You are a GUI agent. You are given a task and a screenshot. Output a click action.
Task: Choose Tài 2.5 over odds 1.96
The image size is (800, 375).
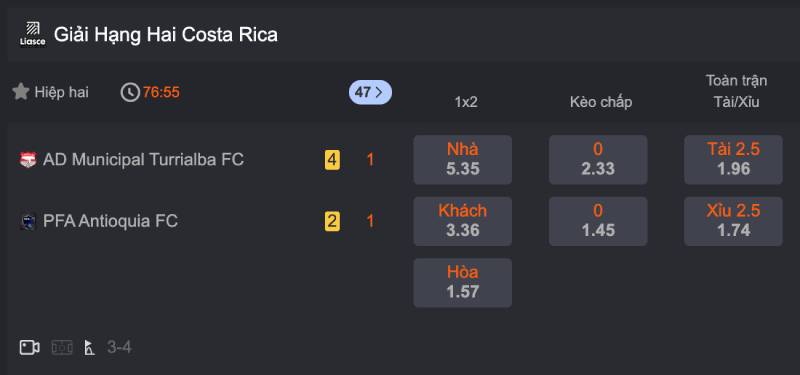coord(733,160)
